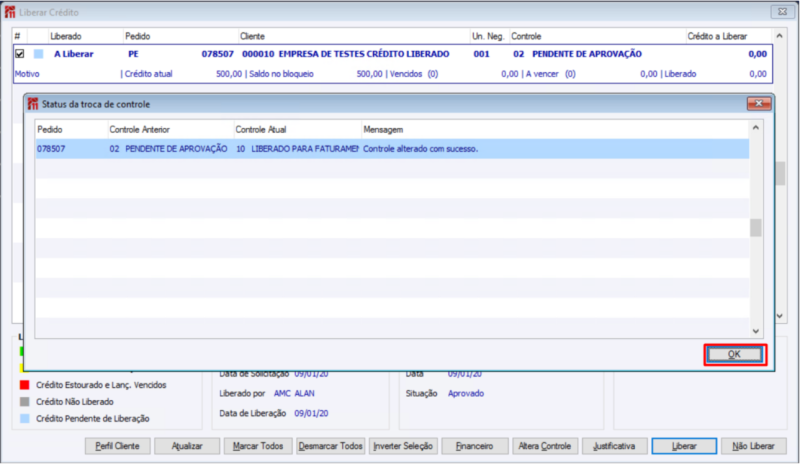800x464 pixels.
Task: Confirm the status dialog with OK
Action: pyautogui.click(x=734, y=354)
